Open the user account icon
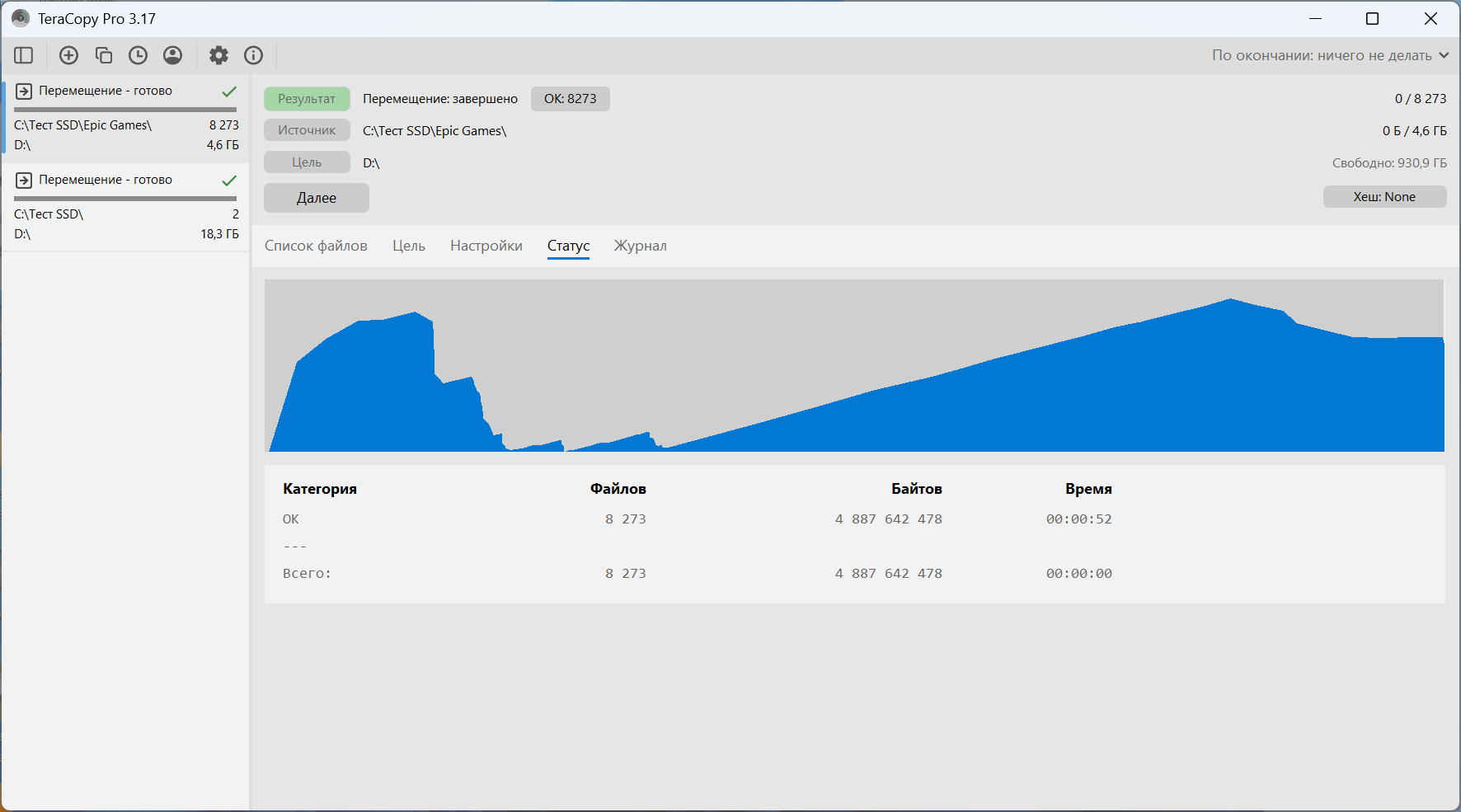 (172, 55)
